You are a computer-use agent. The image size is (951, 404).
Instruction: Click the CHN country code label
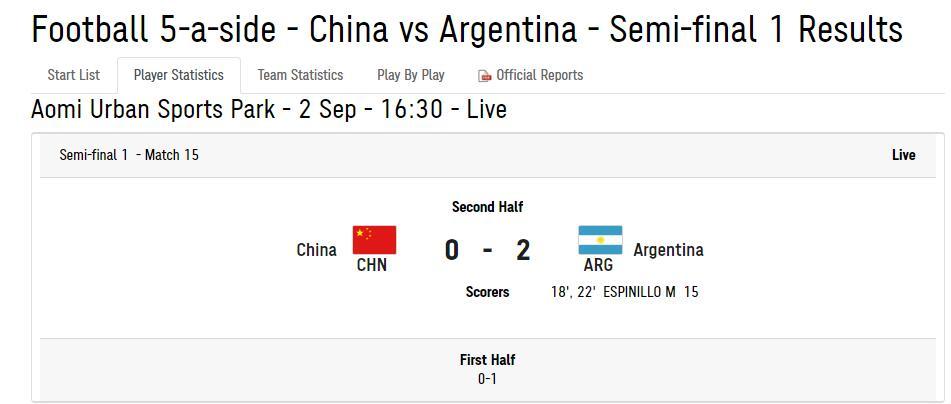372,266
